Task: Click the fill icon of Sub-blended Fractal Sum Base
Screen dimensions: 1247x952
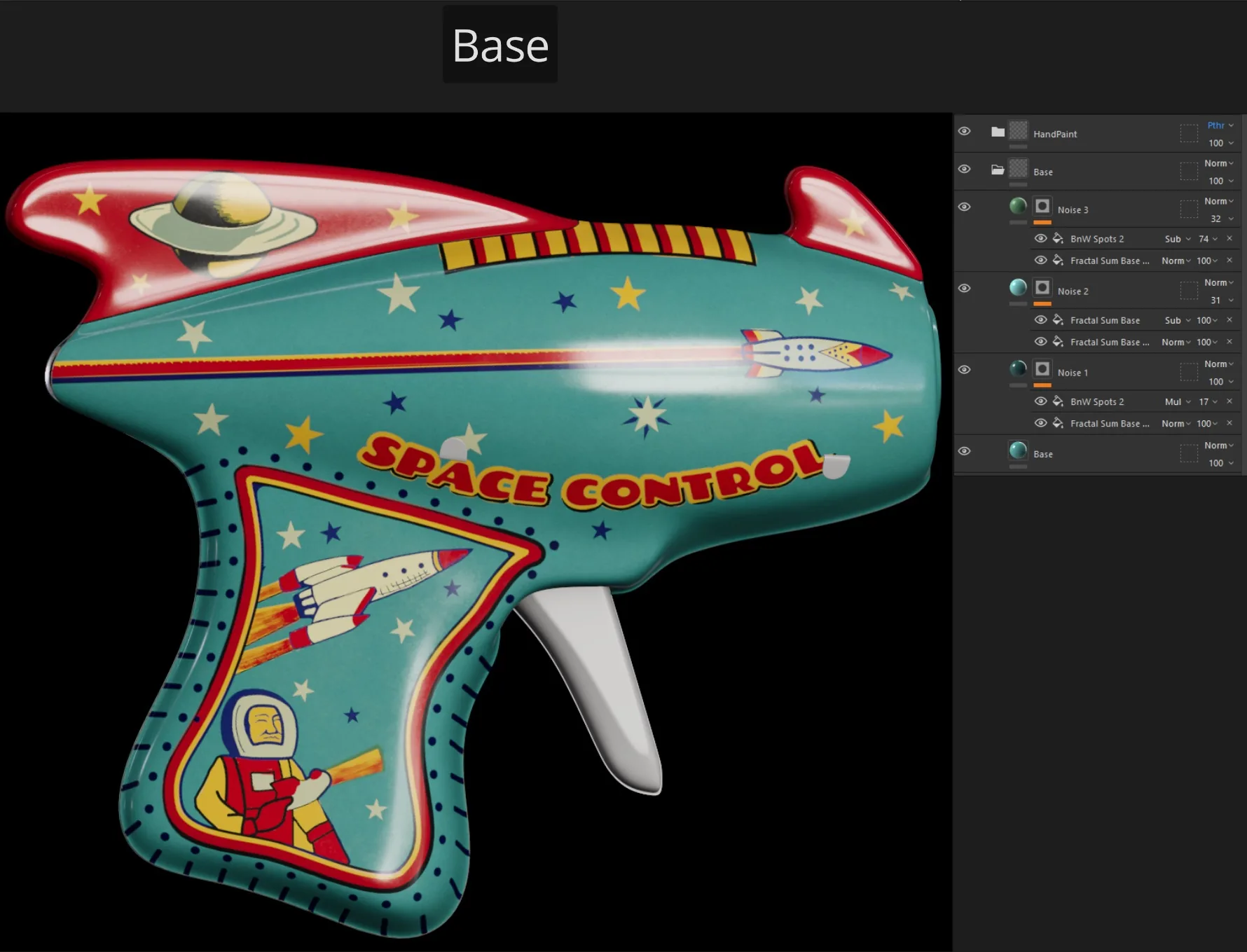Action: [x=1058, y=320]
